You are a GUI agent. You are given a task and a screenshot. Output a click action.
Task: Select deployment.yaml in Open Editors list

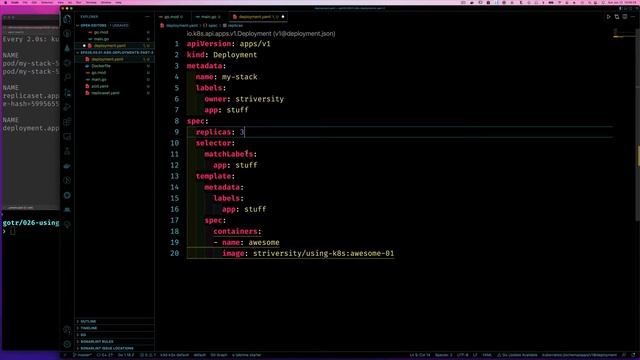point(115,46)
